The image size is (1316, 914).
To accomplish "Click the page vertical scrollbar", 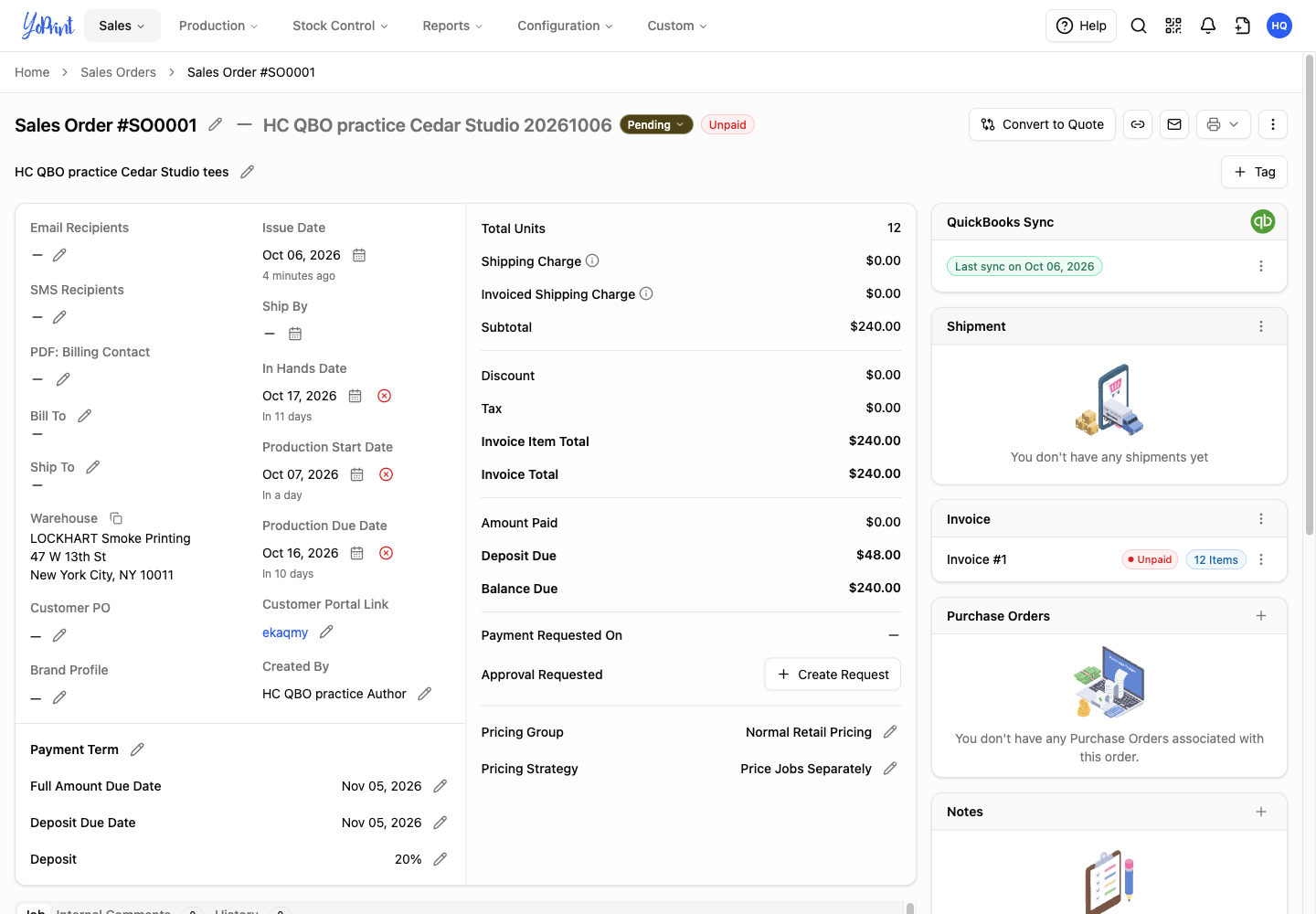I will pos(1309,295).
